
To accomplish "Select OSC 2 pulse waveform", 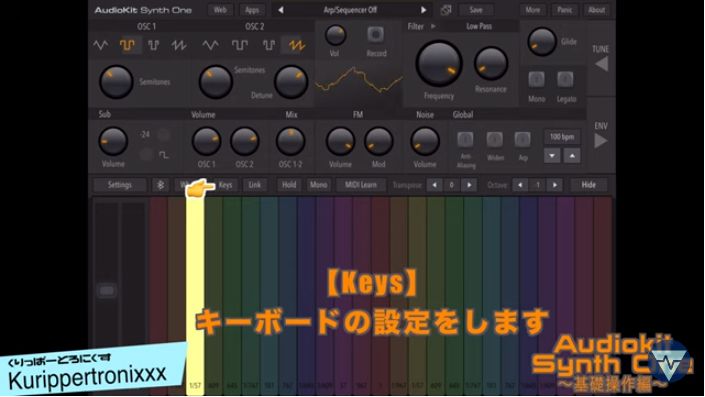I will pos(269,45).
